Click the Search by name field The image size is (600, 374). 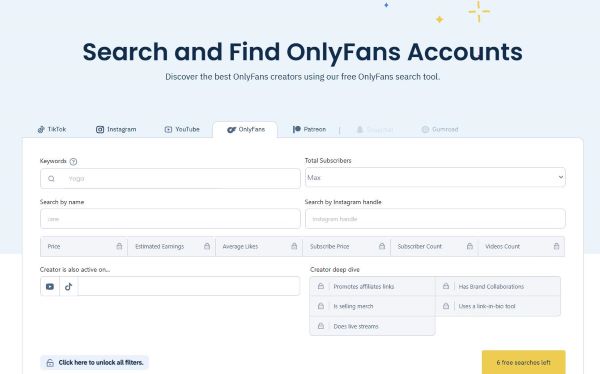click(170, 219)
